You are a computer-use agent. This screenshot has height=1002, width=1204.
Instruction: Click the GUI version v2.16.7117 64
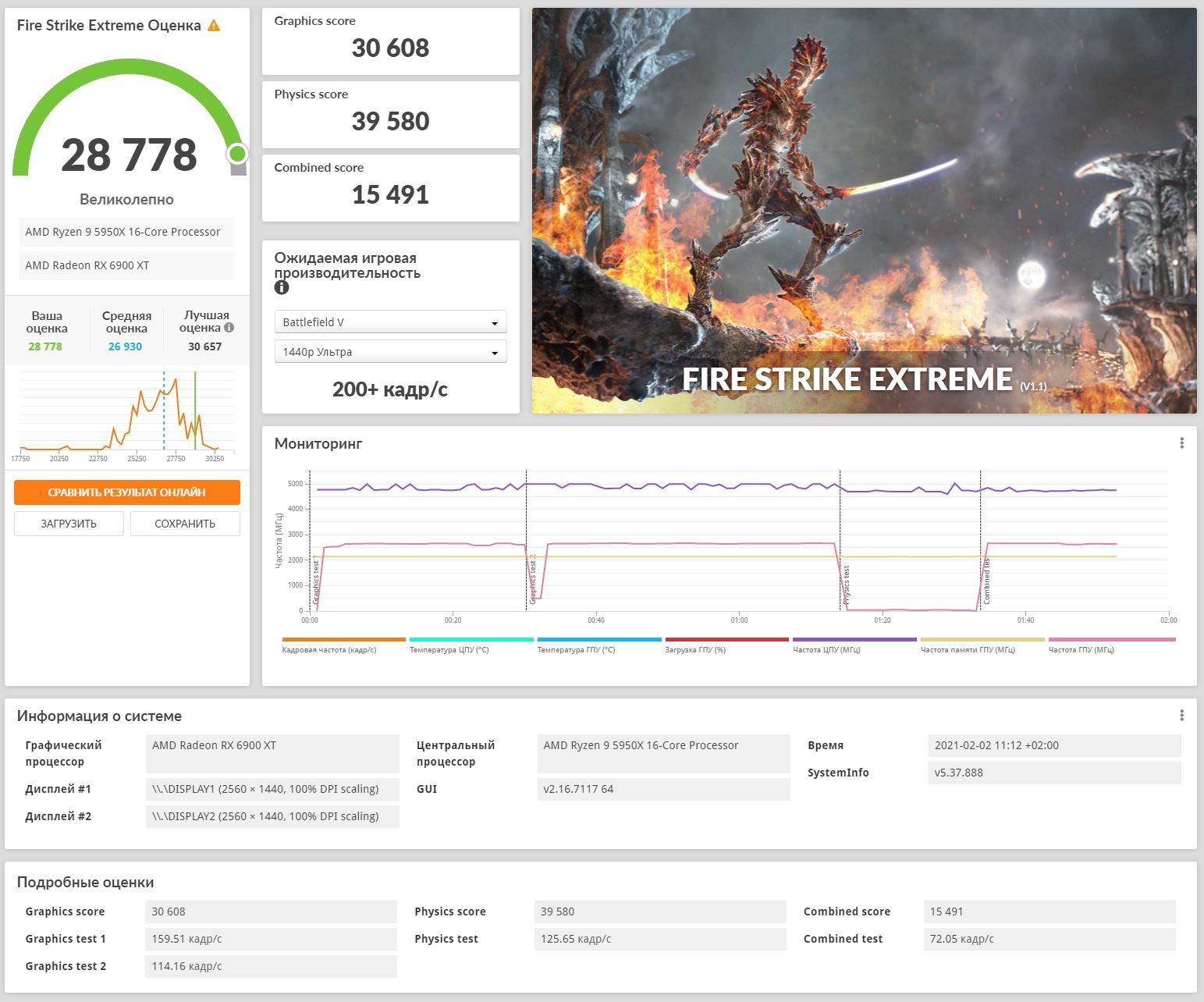click(x=664, y=789)
